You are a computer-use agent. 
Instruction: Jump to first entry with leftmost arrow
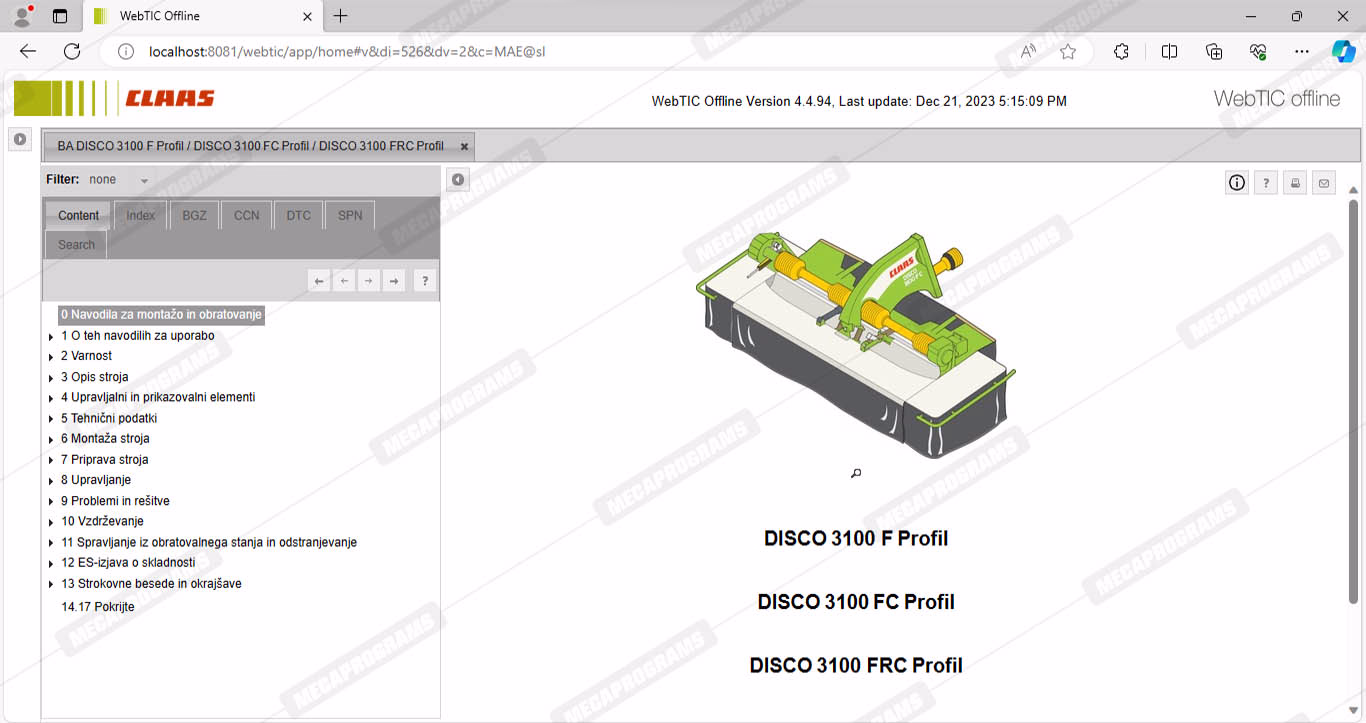(319, 282)
